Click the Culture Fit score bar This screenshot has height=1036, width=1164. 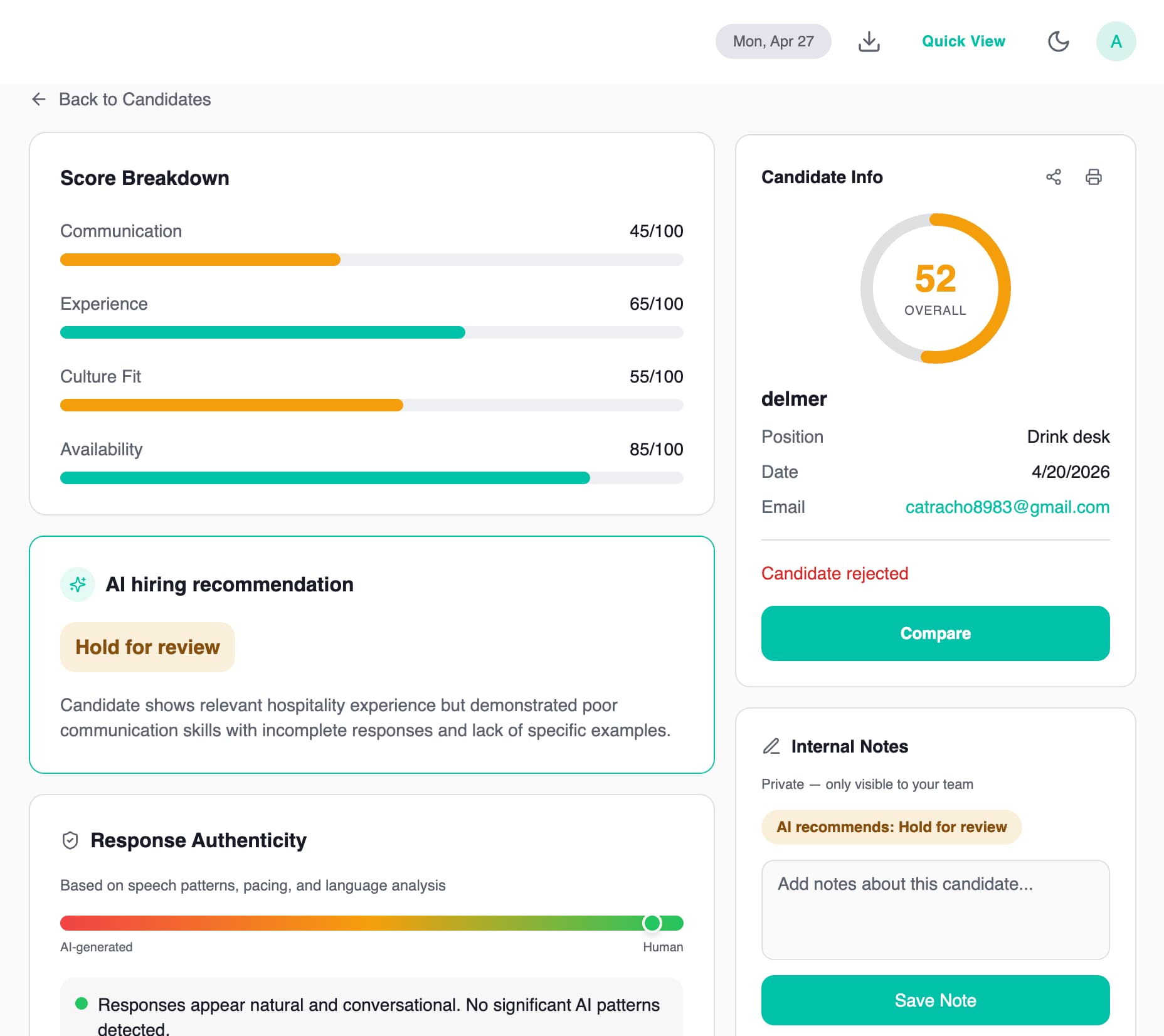coord(371,405)
